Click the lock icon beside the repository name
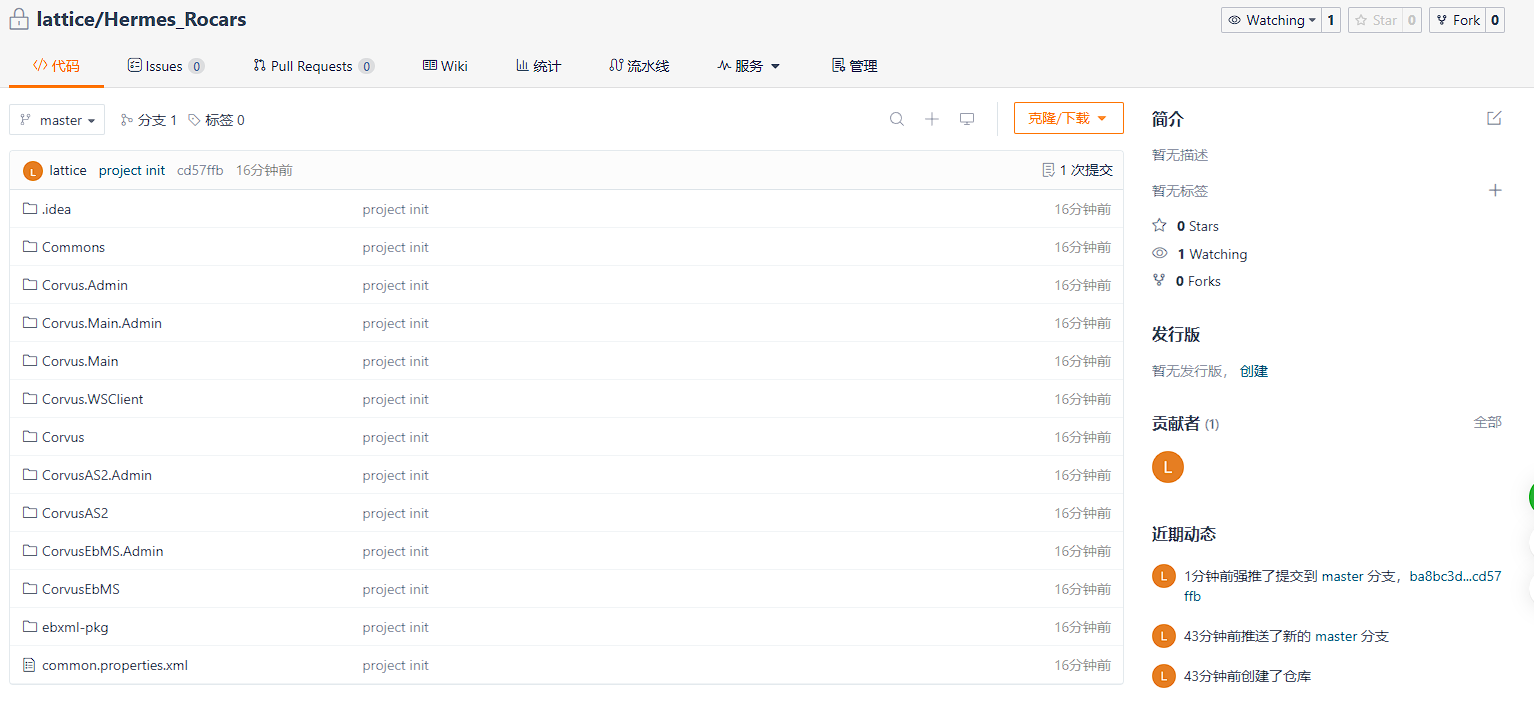This screenshot has height=704, width=1534. 19,19
